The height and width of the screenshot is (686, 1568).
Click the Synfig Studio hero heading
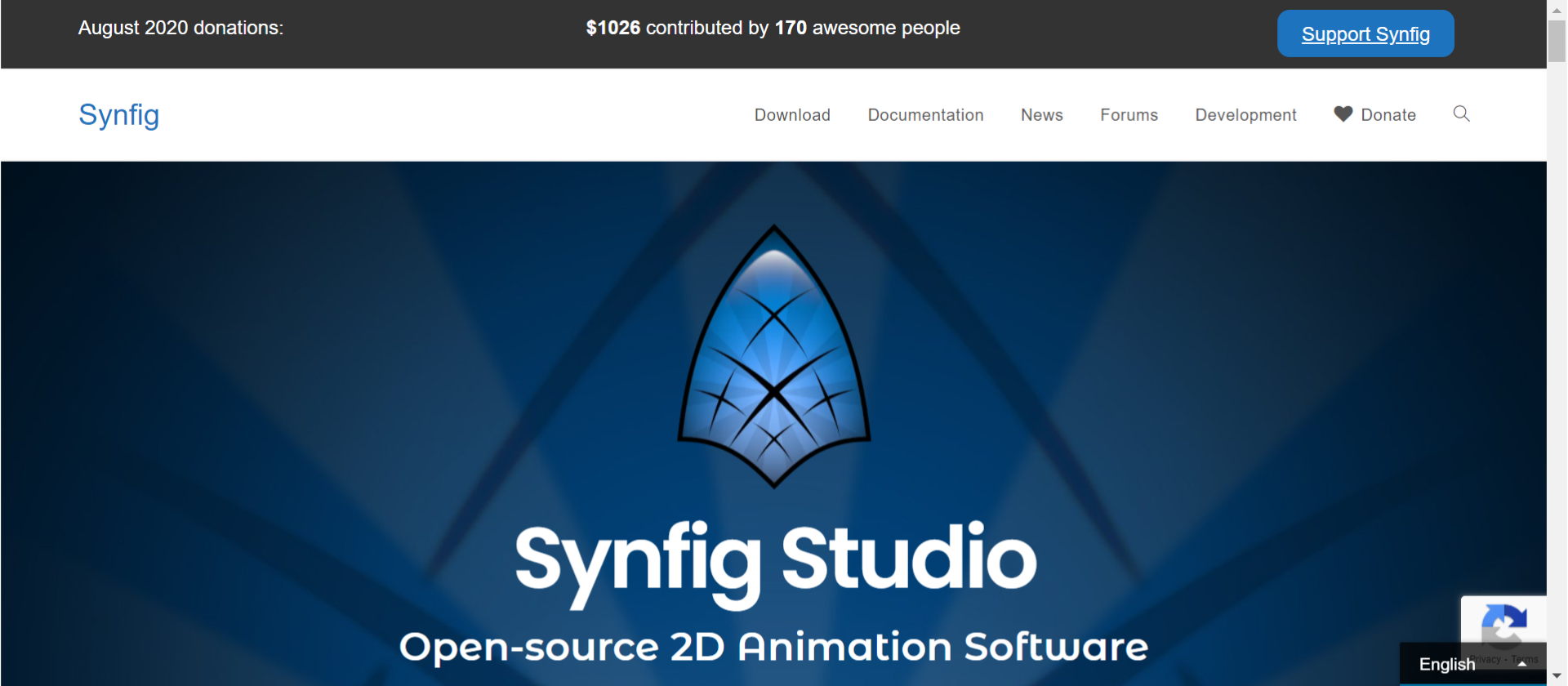[x=775, y=560]
